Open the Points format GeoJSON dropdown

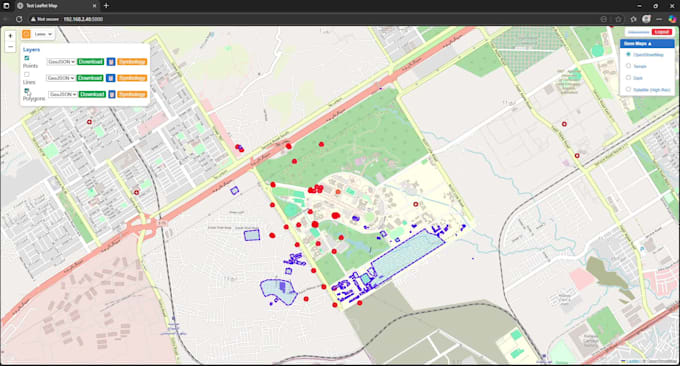[61, 62]
